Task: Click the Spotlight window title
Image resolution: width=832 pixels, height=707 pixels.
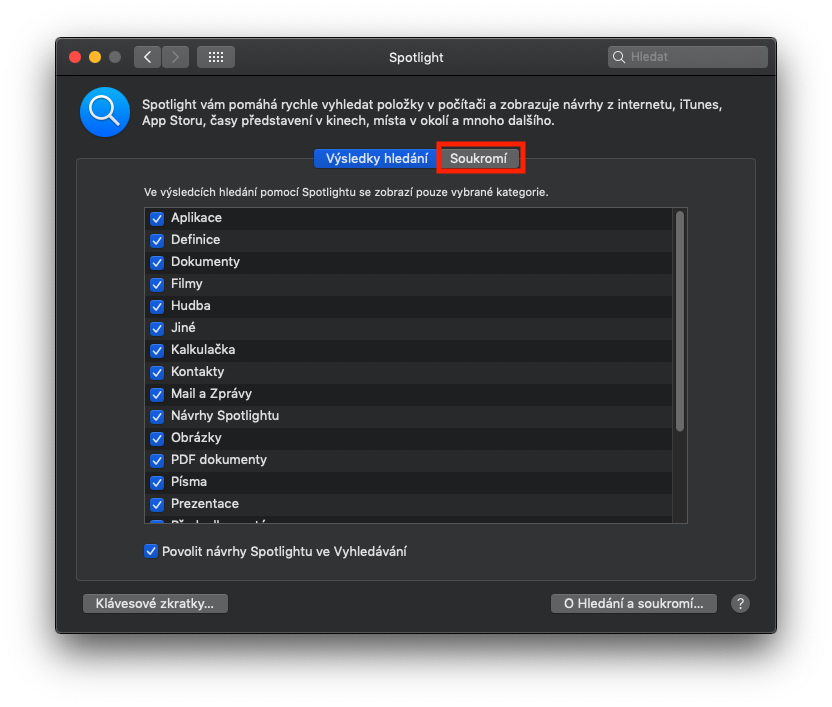Action: click(416, 57)
